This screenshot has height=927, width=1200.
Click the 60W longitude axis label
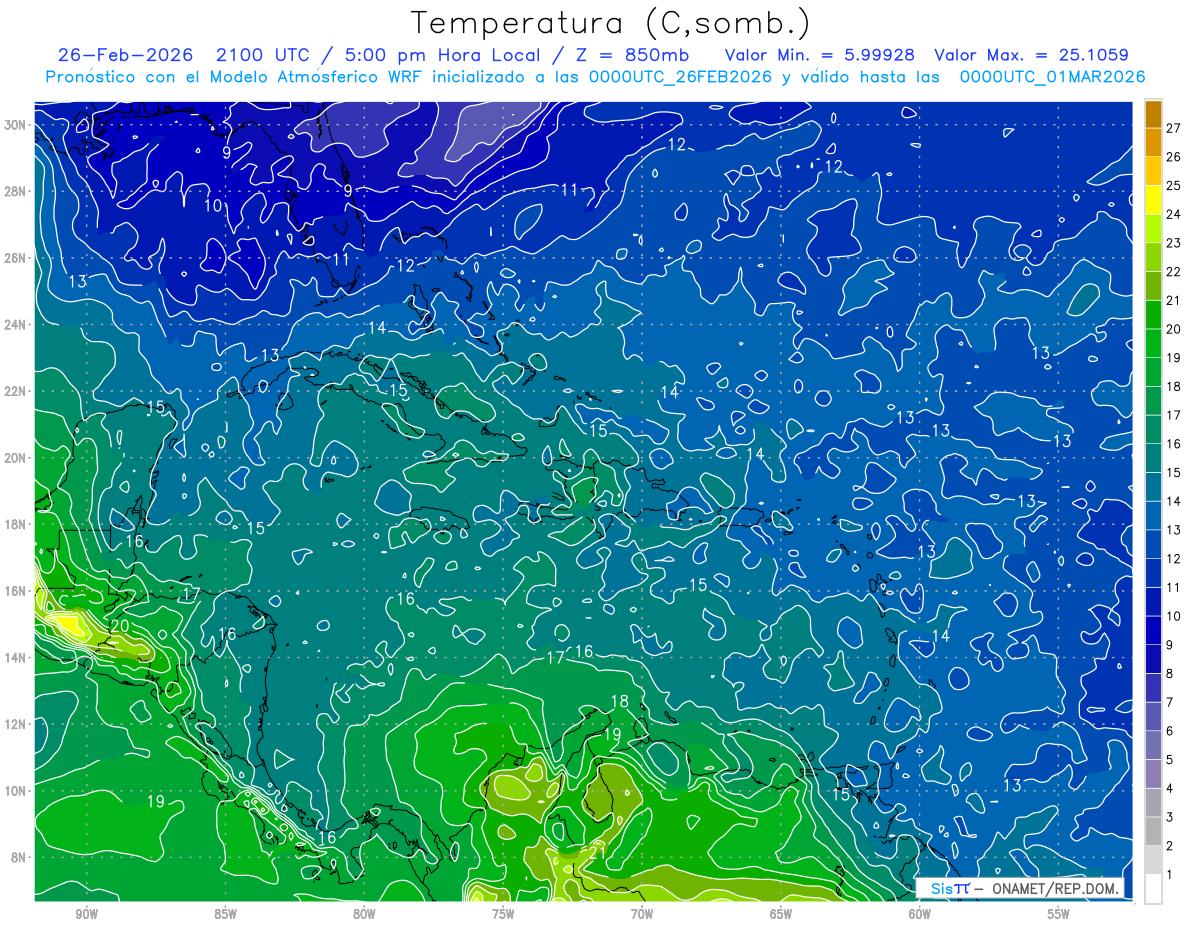[920, 914]
